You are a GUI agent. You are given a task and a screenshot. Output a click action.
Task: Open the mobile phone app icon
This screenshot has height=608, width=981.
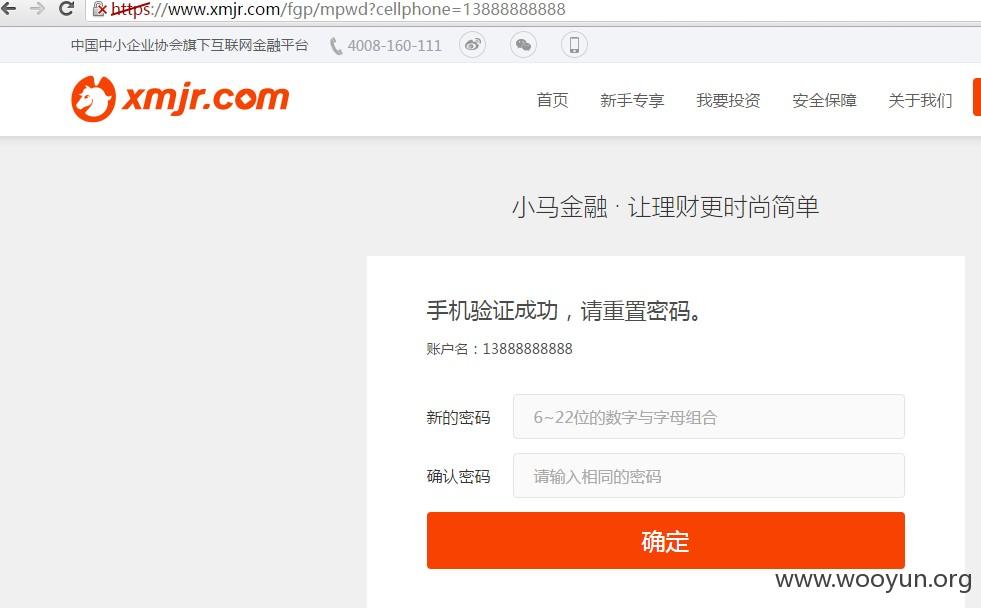point(574,45)
